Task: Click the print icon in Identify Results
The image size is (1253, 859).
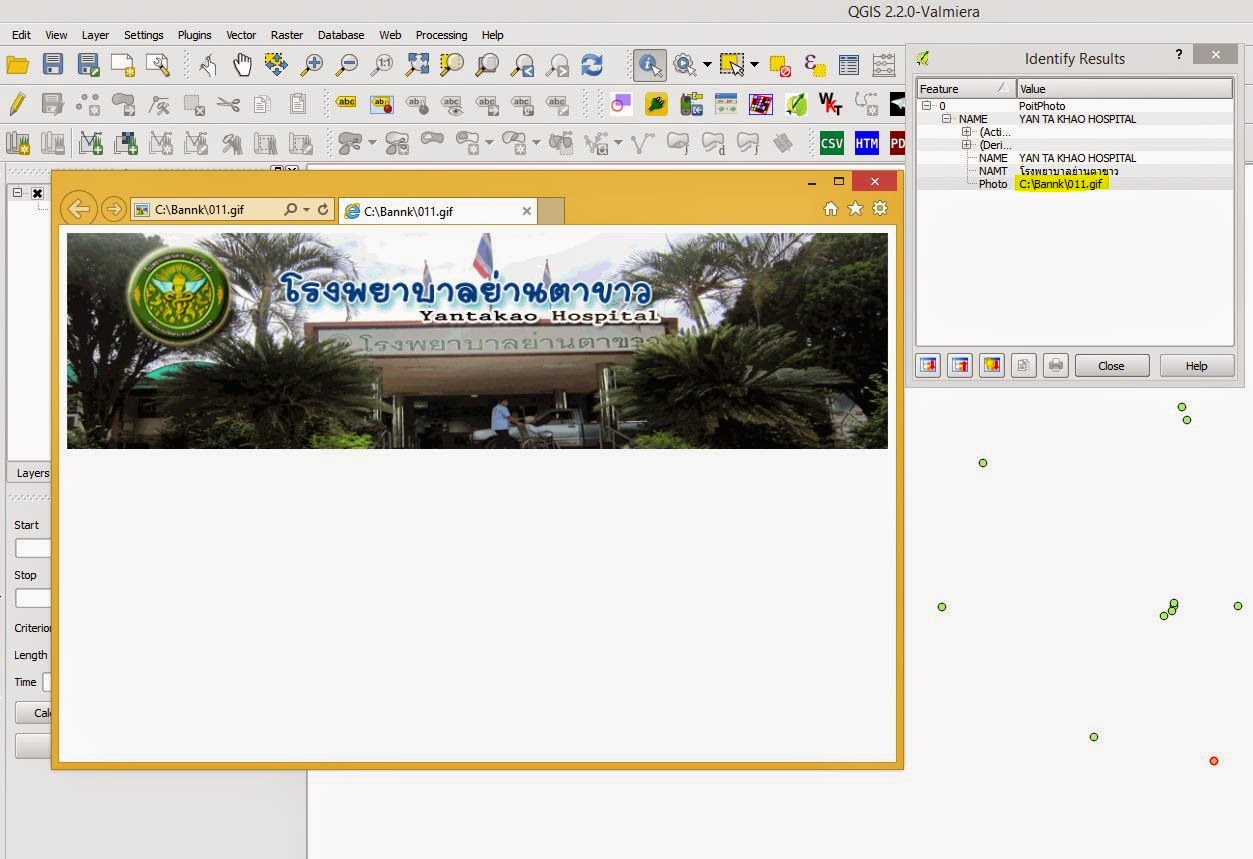Action: 1056,366
